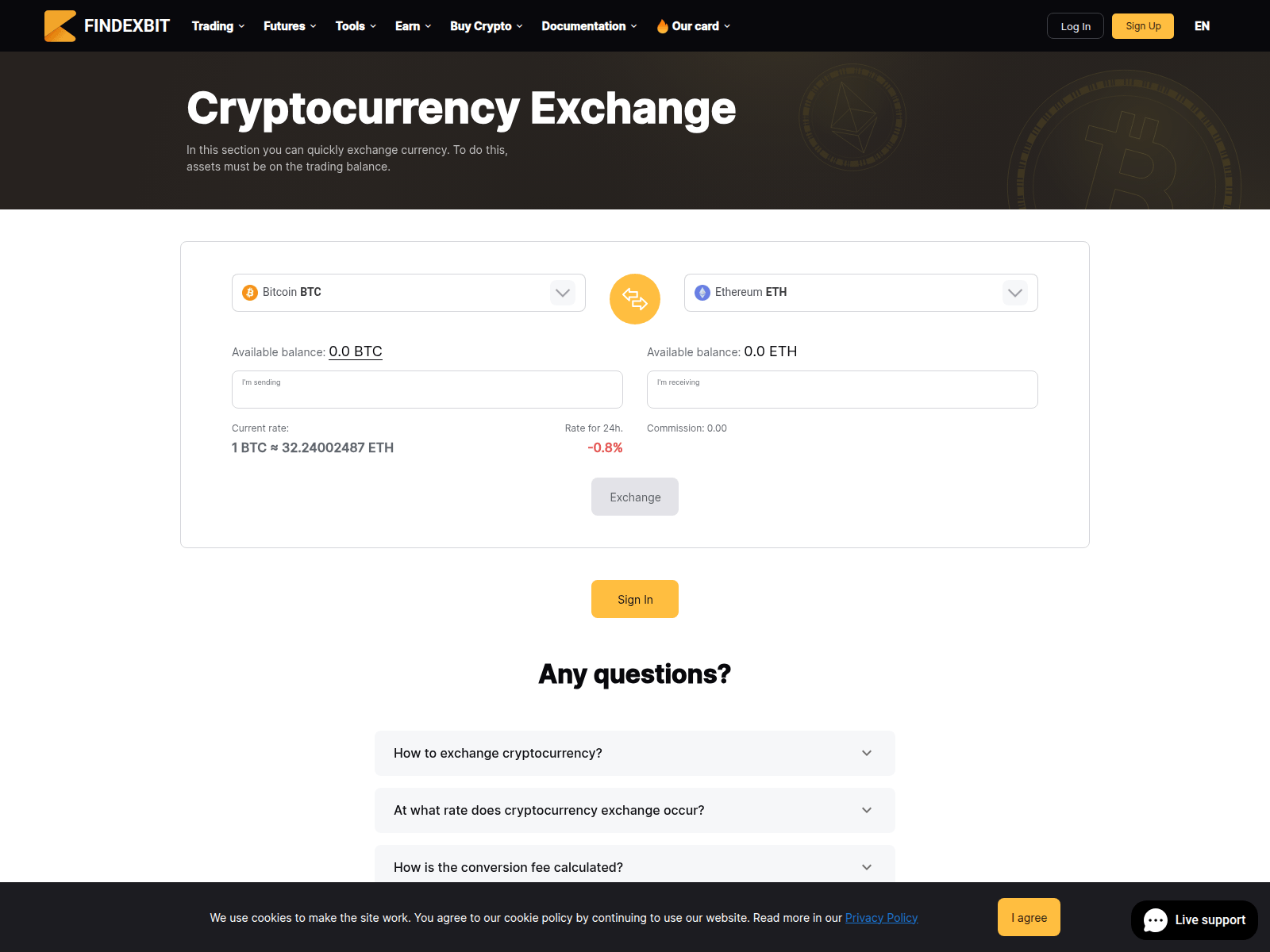Click the Bitcoin coin icon
The height and width of the screenshot is (952, 1270).
250,293
